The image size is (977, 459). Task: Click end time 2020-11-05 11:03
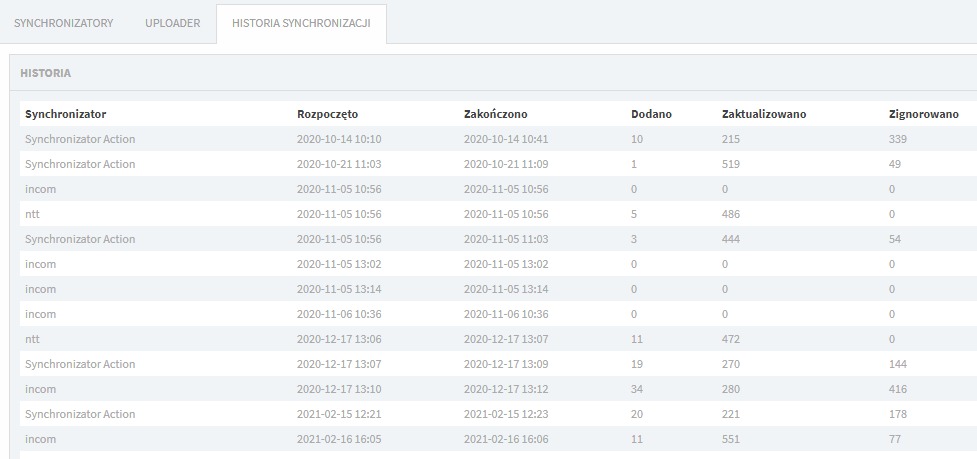click(x=506, y=239)
